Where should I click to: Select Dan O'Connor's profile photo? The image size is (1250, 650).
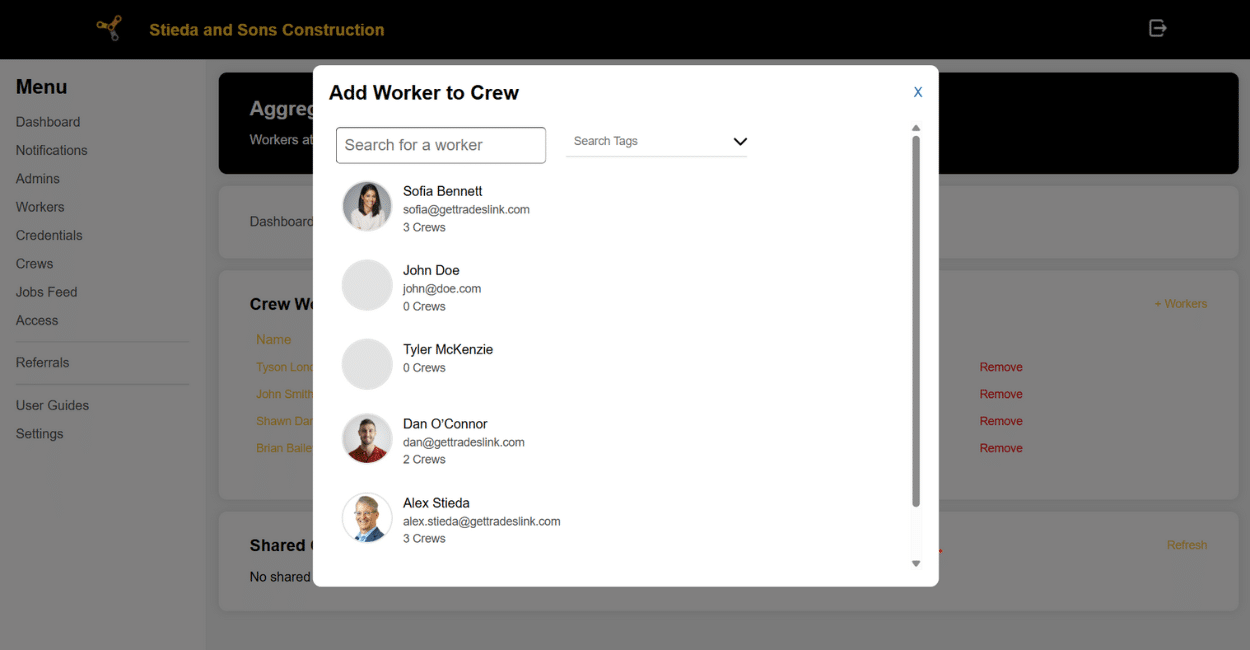click(x=367, y=439)
